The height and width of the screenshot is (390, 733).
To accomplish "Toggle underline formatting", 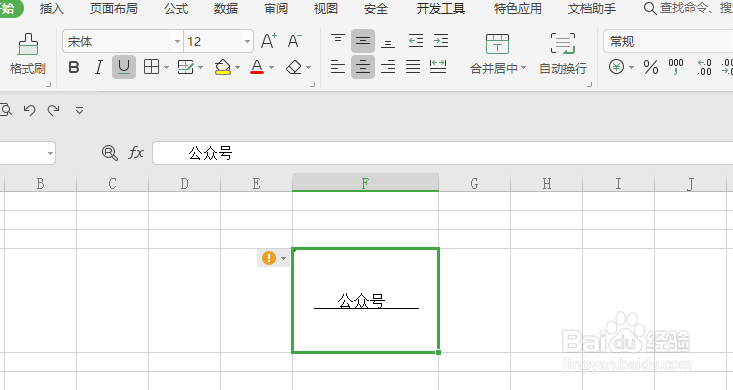I will click(124, 67).
